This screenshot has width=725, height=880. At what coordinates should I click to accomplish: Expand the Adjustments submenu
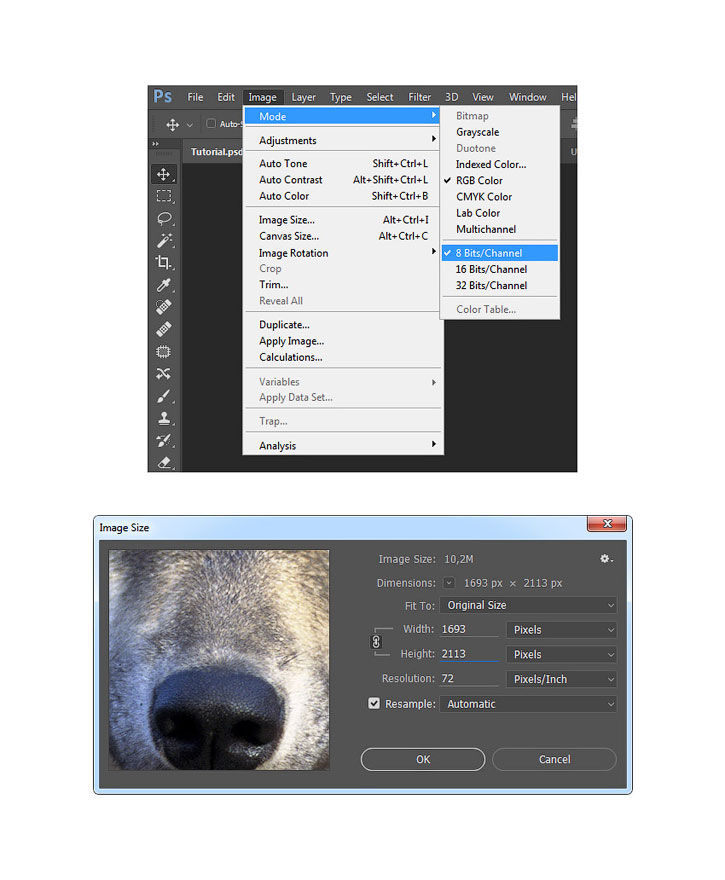(342, 140)
